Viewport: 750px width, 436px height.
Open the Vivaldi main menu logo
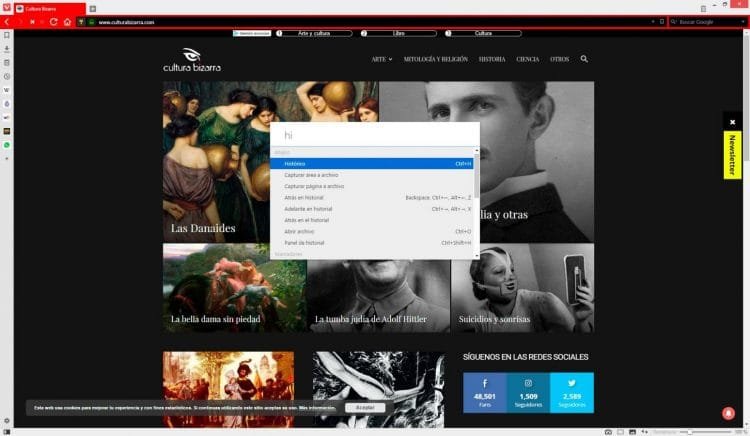pos(7,8)
